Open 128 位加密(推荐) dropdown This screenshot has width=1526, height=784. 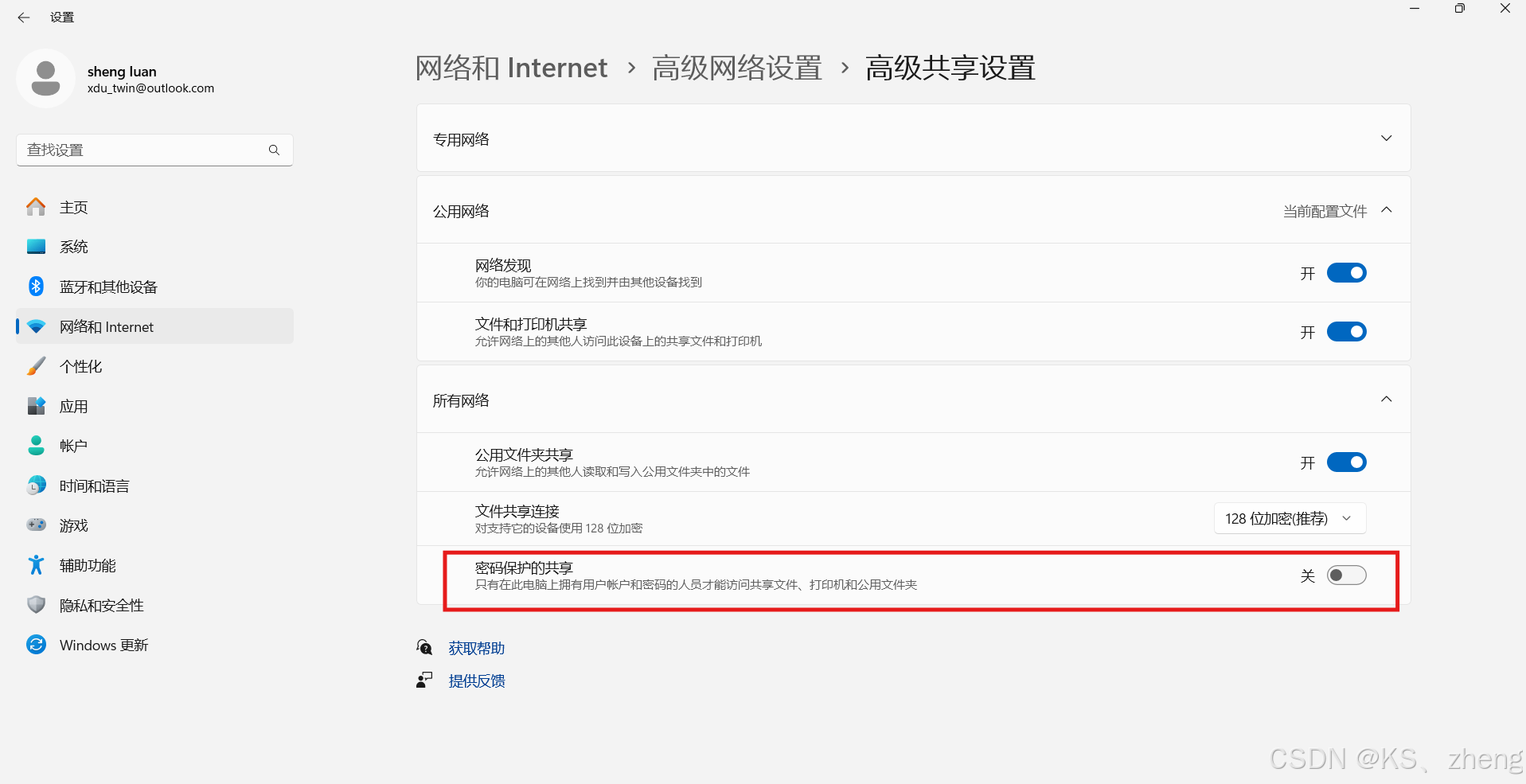tap(1290, 518)
